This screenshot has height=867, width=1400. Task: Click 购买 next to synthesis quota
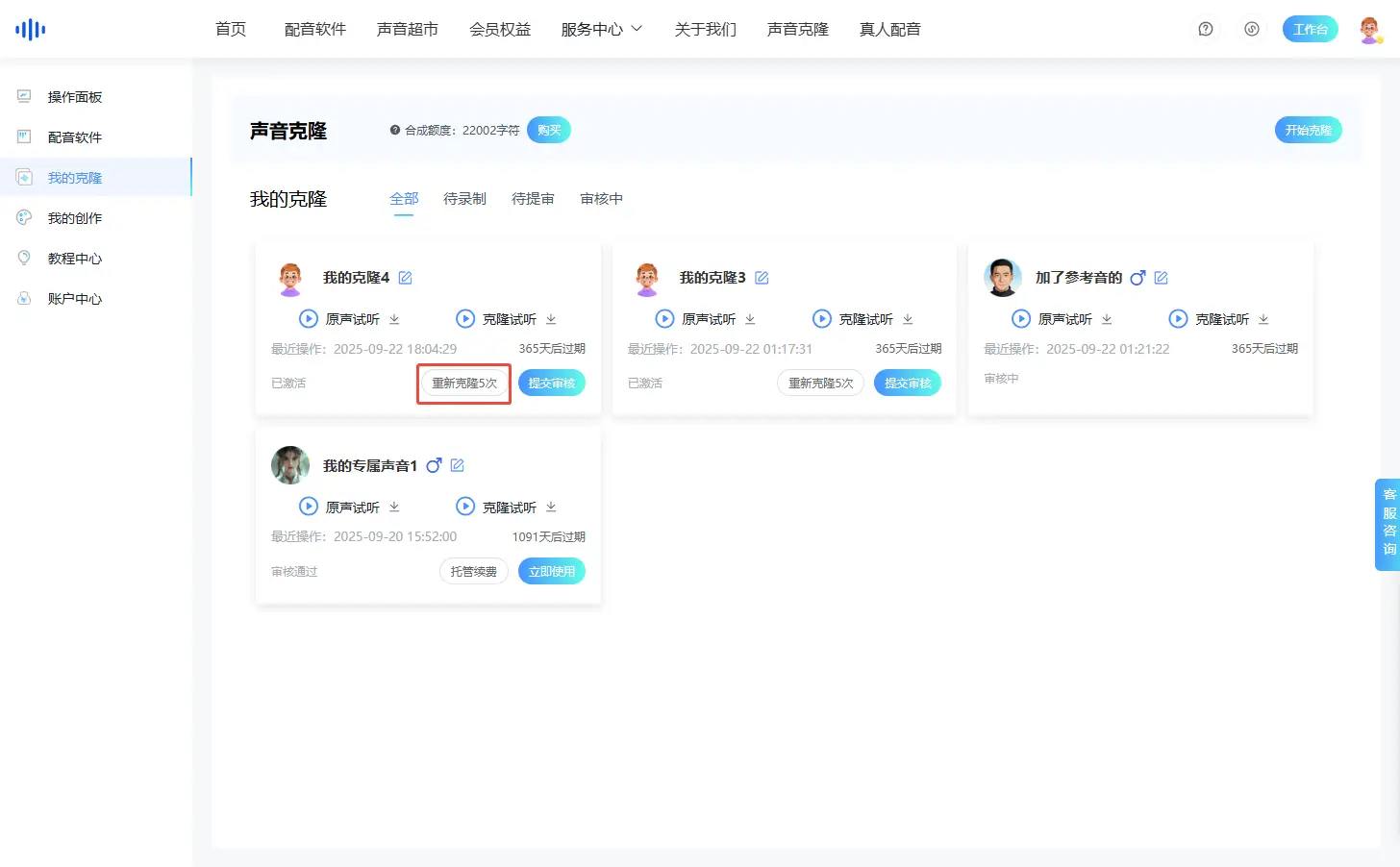click(549, 130)
